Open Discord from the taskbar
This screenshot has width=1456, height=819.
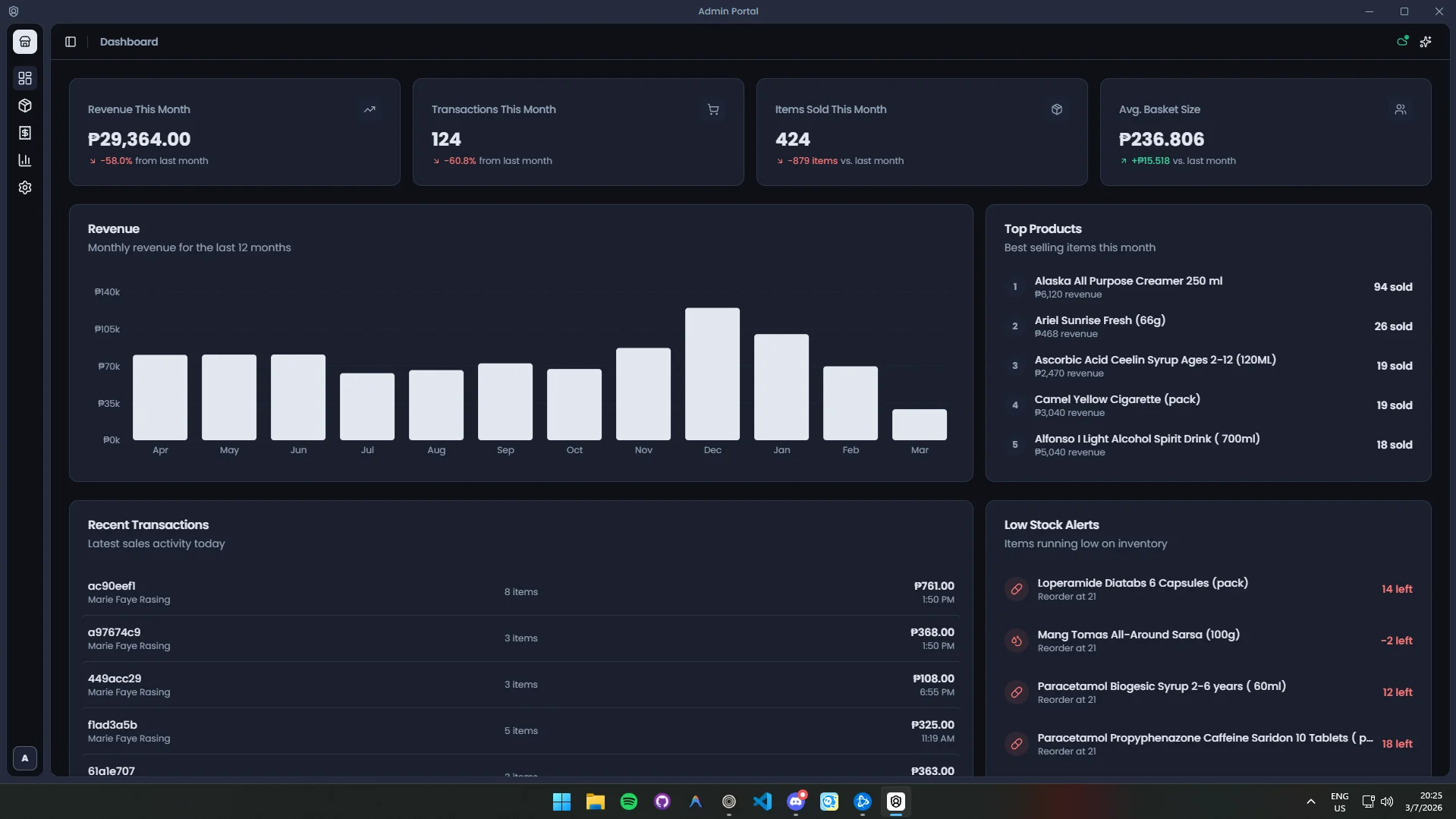796,802
